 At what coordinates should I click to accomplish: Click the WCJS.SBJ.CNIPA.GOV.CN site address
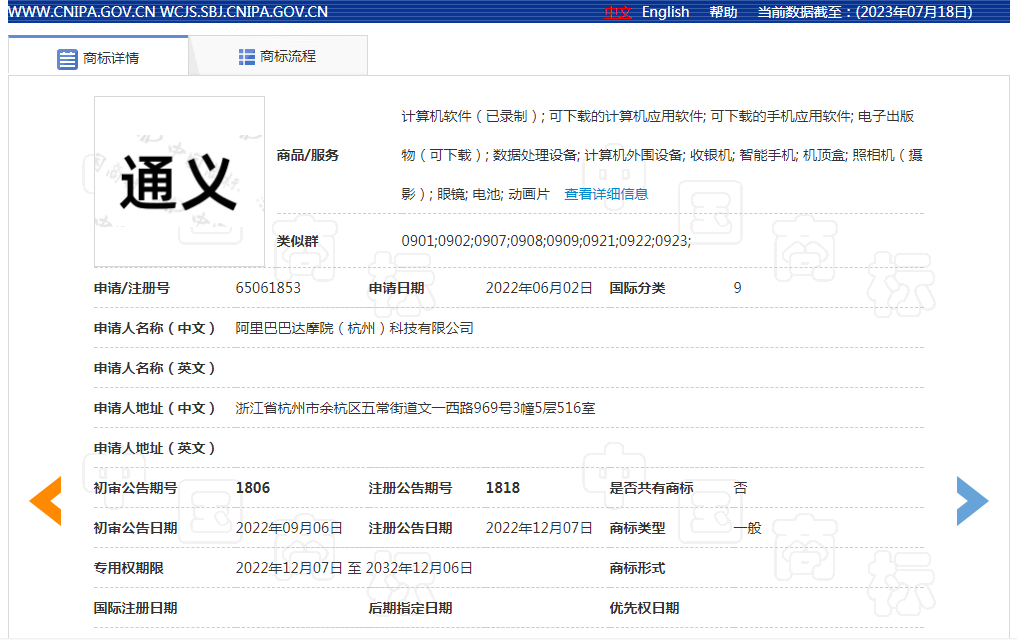pyautogui.click(x=243, y=12)
